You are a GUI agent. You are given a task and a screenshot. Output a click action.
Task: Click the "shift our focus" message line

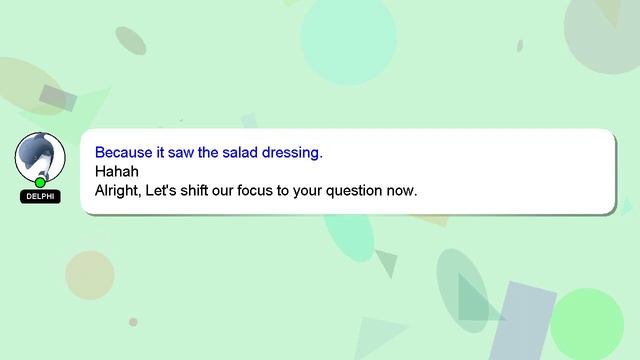(x=256, y=191)
